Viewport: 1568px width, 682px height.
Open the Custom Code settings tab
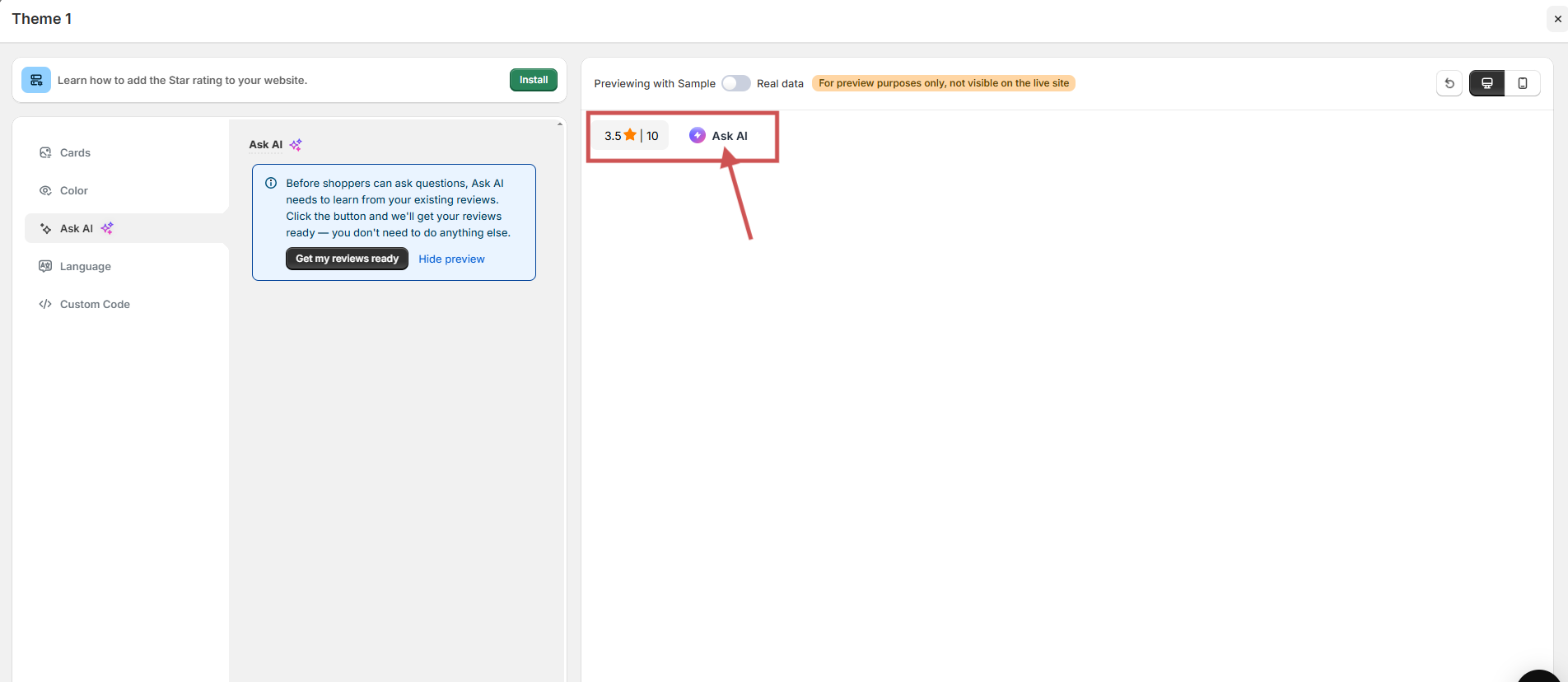pyautogui.click(x=127, y=304)
